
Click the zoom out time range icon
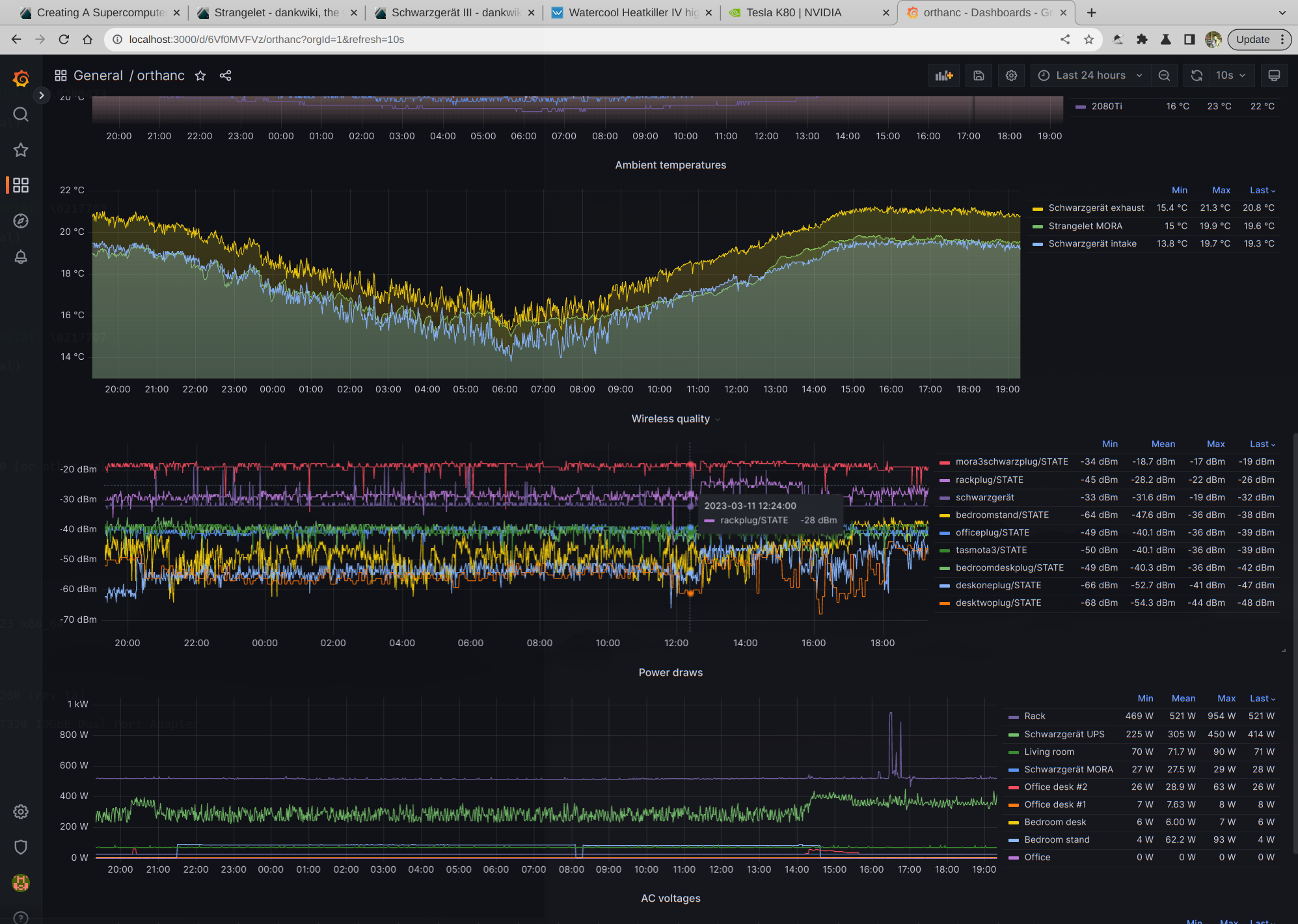click(x=1164, y=75)
